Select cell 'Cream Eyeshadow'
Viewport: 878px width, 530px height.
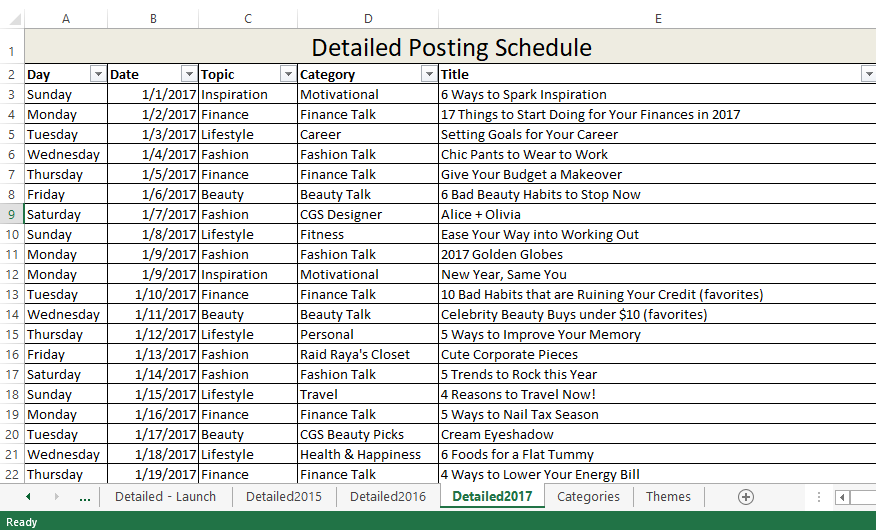click(x=657, y=435)
